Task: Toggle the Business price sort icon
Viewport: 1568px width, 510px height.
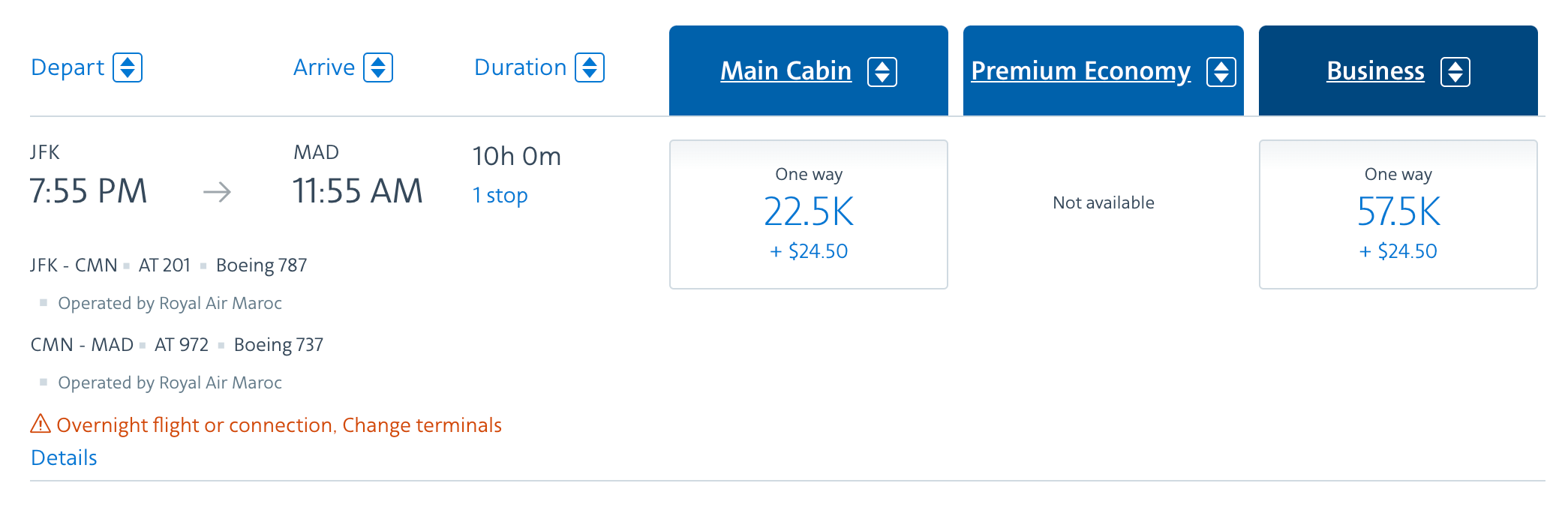Action: [1455, 72]
